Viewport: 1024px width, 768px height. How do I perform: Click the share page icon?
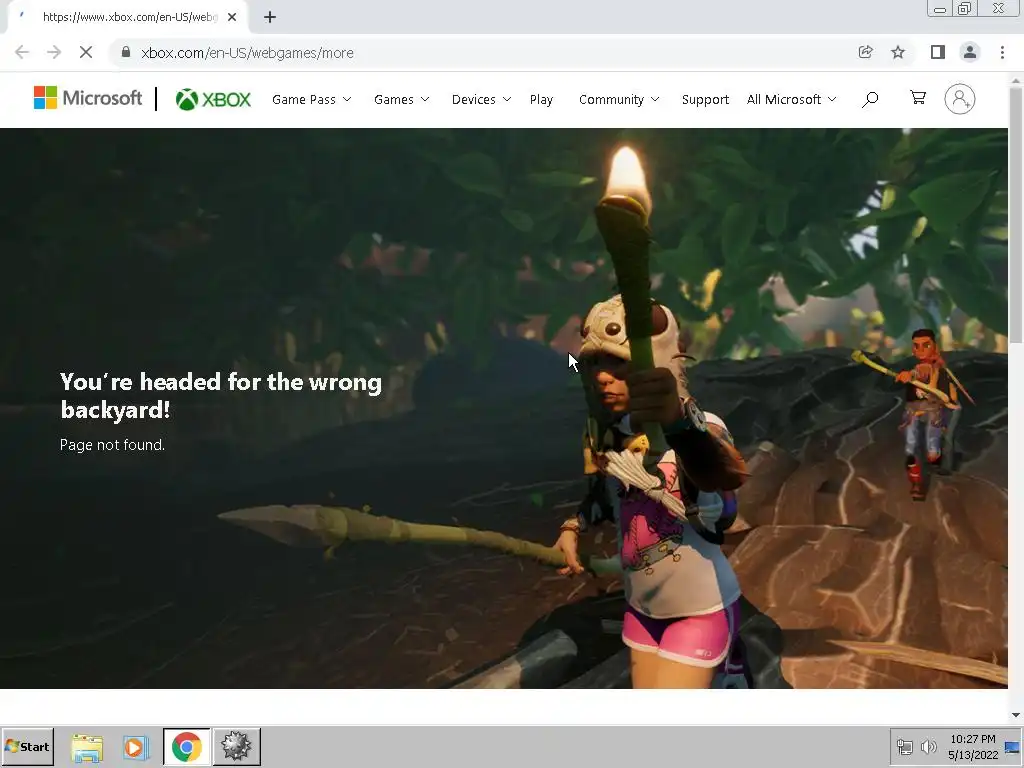pyautogui.click(x=865, y=52)
